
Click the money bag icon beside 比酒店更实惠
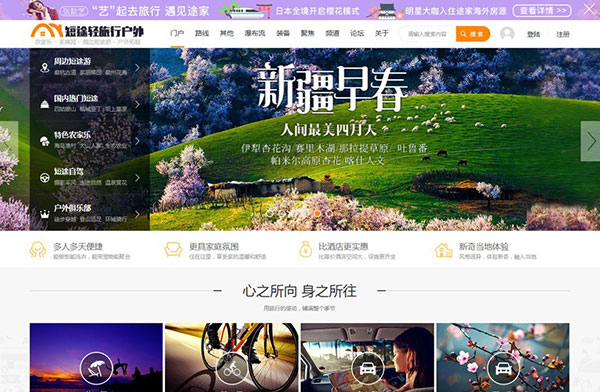click(305, 249)
